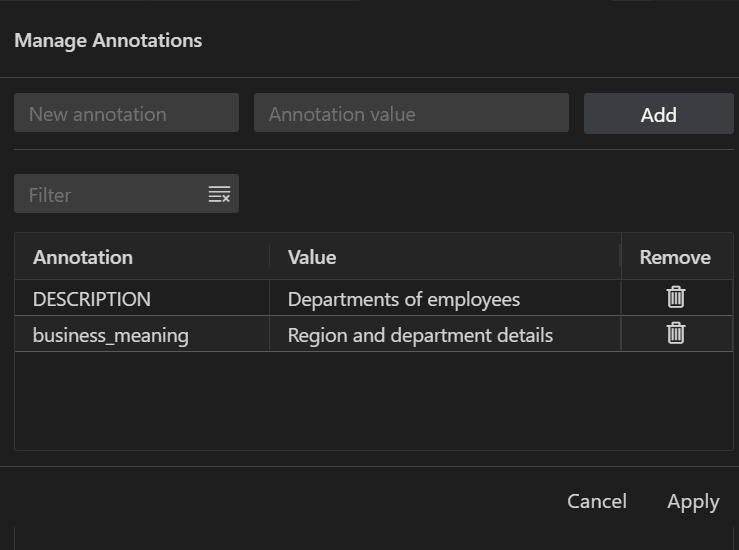Sort by the Annotation column header
Image resolution: width=739 pixels, height=550 pixels.
(x=83, y=257)
